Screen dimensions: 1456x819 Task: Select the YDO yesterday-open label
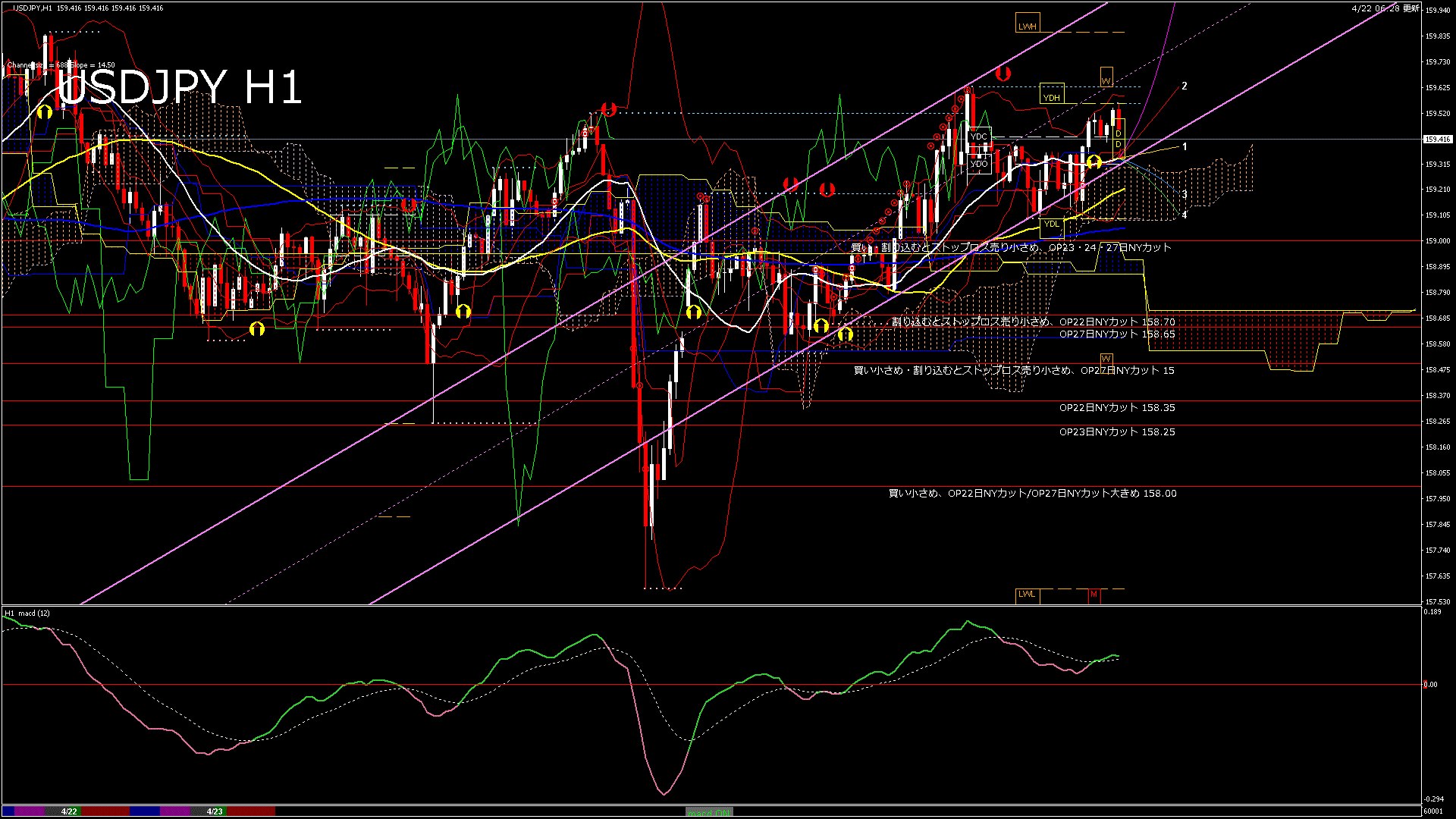tap(979, 164)
